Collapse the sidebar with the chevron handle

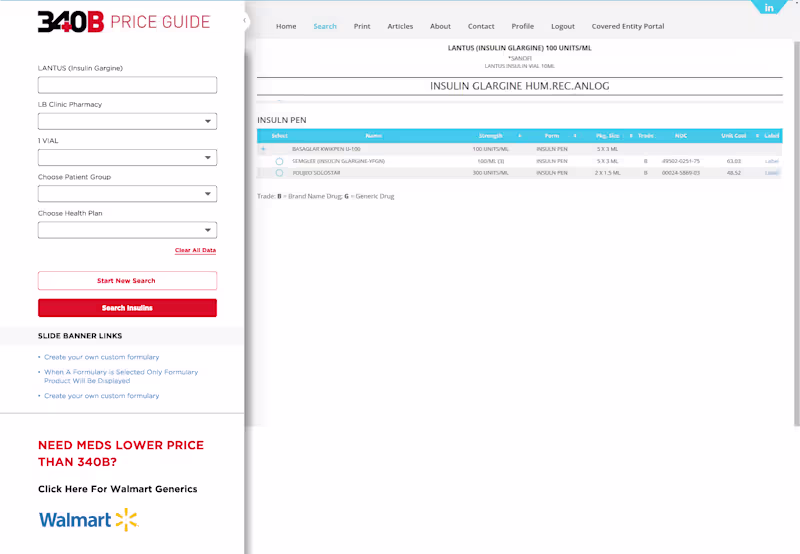pos(244,20)
